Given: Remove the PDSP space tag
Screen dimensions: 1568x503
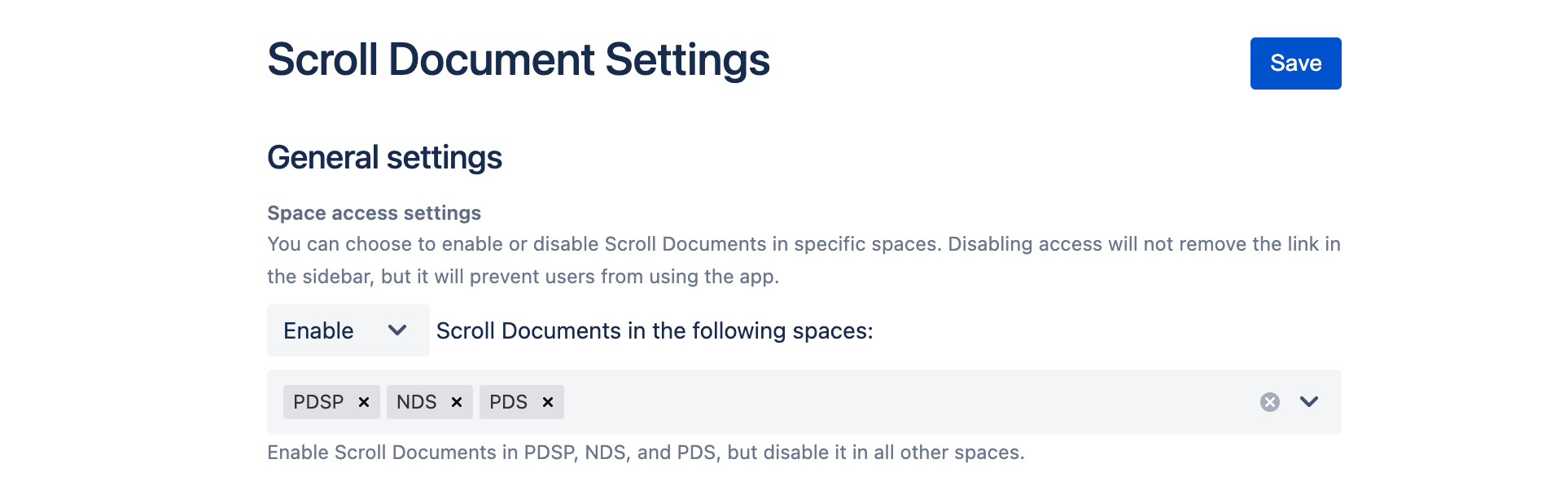Looking at the screenshot, I should click(365, 401).
